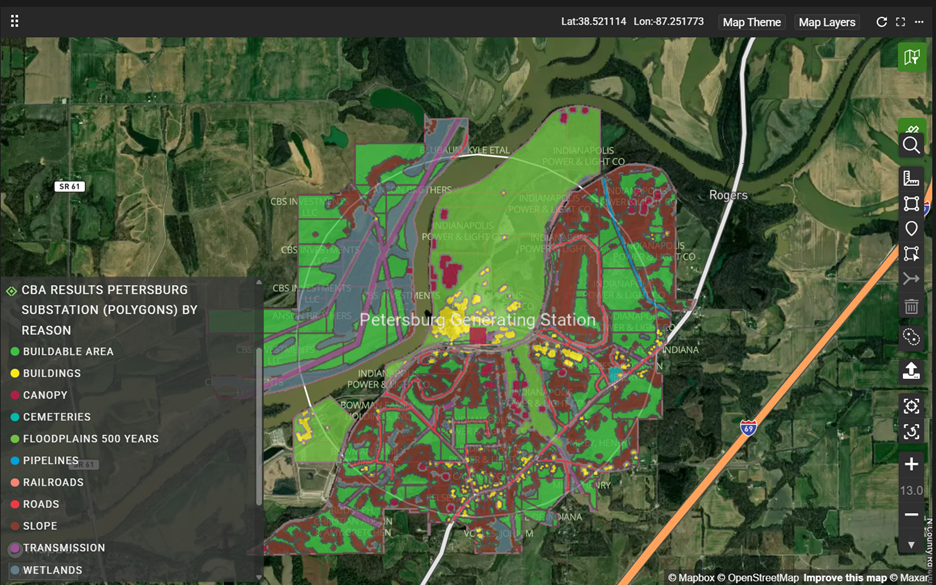Click the yellow Buildings color dot
Image resolution: width=936 pixels, height=585 pixels.
click(15, 374)
